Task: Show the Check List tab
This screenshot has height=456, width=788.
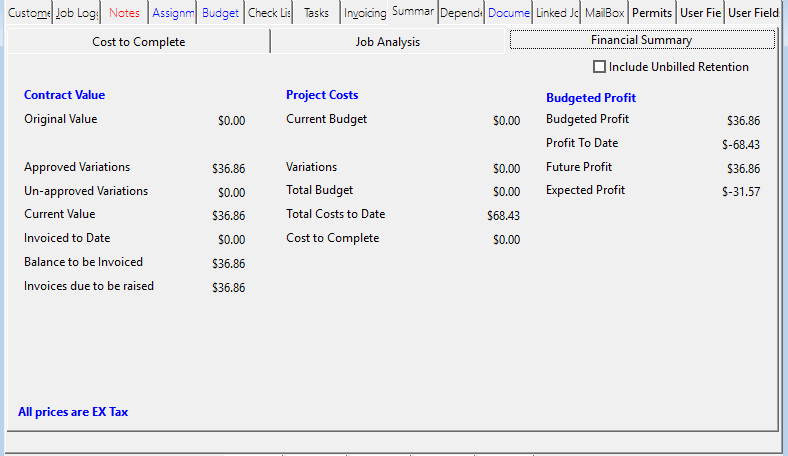Action: point(268,13)
